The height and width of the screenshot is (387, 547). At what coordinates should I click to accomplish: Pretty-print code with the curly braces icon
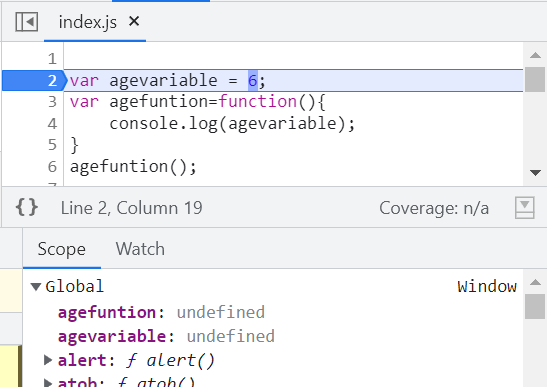(27, 207)
